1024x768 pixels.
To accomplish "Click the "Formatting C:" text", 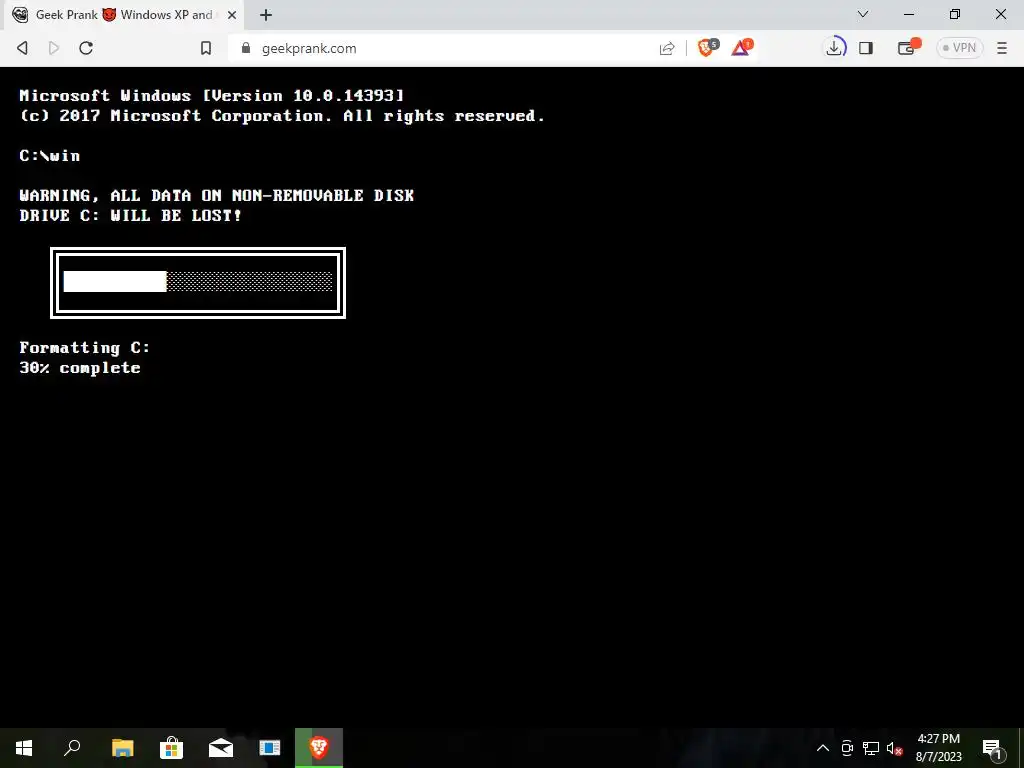I will point(85,347).
